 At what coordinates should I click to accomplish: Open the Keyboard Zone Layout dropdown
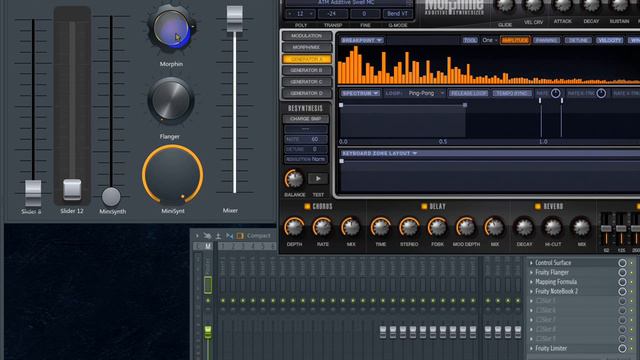point(379,153)
